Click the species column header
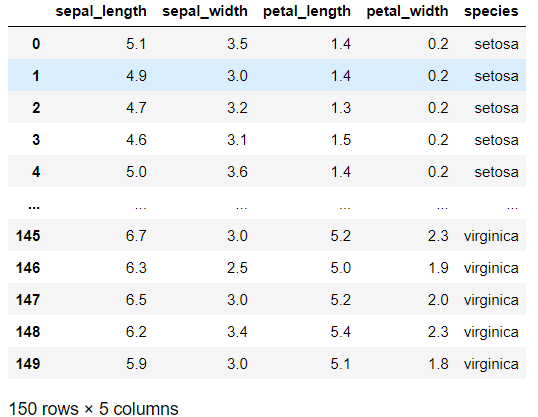The image size is (538, 417). click(x=491, y=12)
